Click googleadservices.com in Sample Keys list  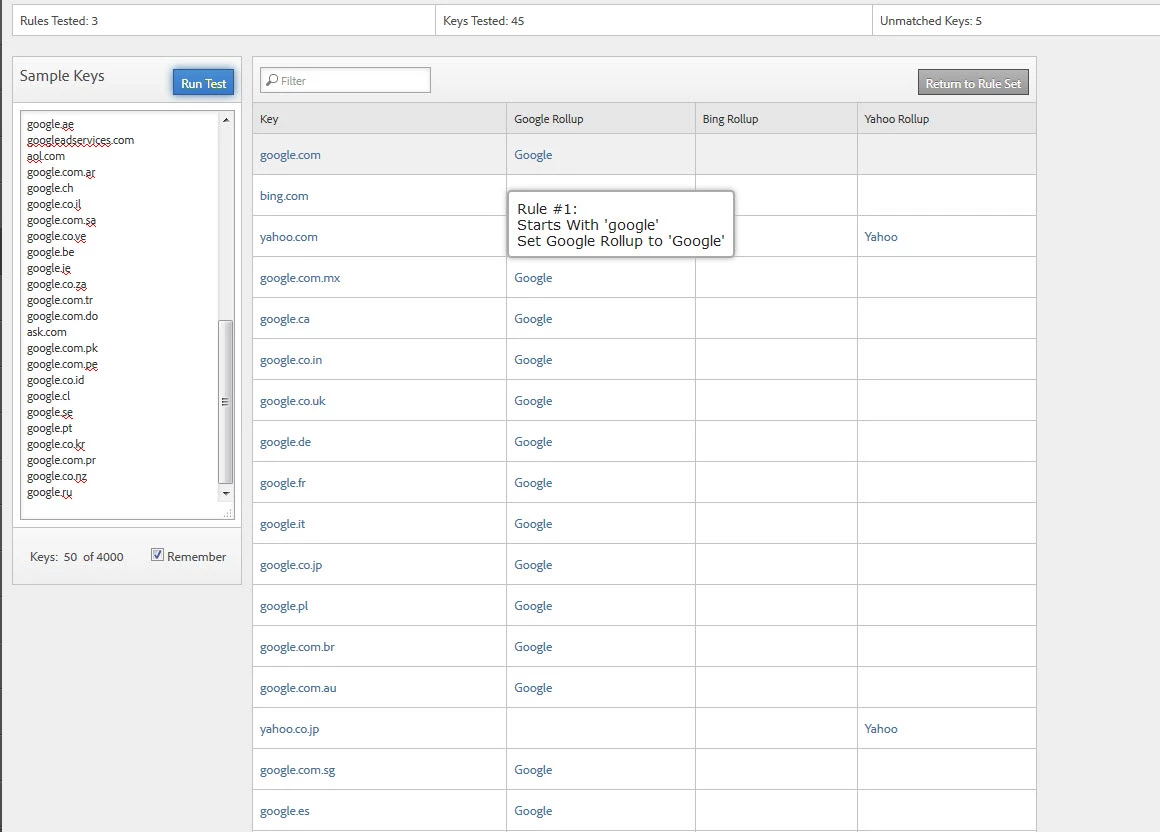pos(81,140)
